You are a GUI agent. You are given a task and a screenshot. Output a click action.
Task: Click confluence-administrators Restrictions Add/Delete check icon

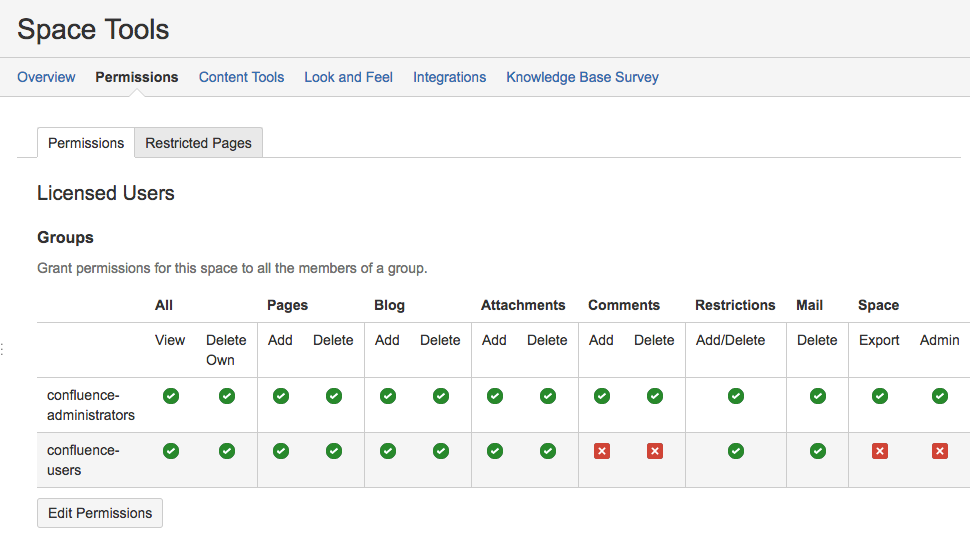736,396
